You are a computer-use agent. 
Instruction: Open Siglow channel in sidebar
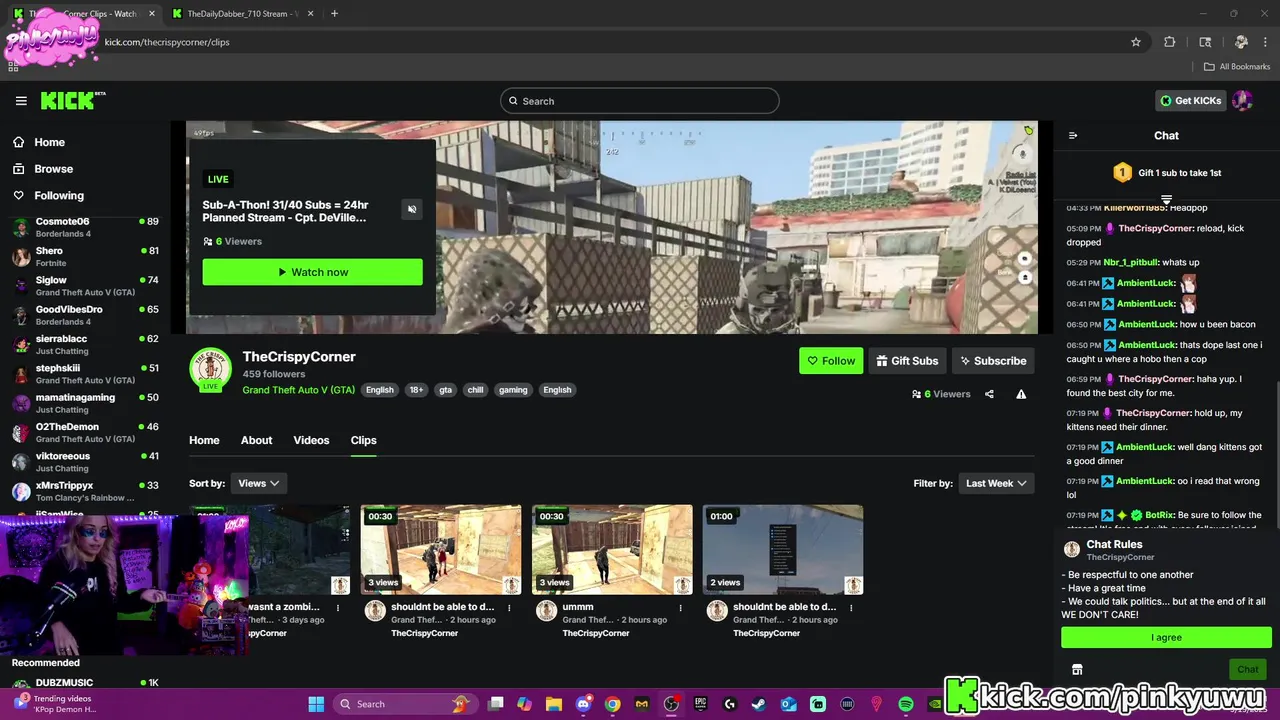click(85, 286)
